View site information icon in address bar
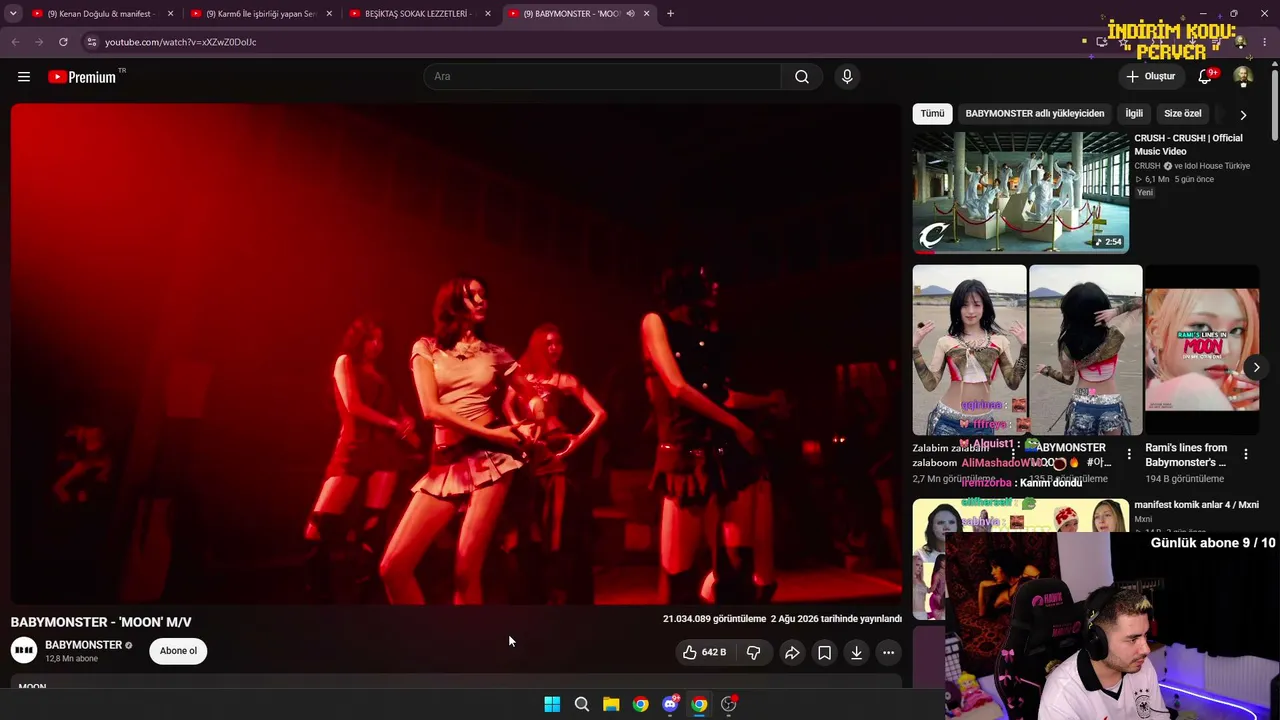This screenshot has height=720, width=1280. pos(91,42)
